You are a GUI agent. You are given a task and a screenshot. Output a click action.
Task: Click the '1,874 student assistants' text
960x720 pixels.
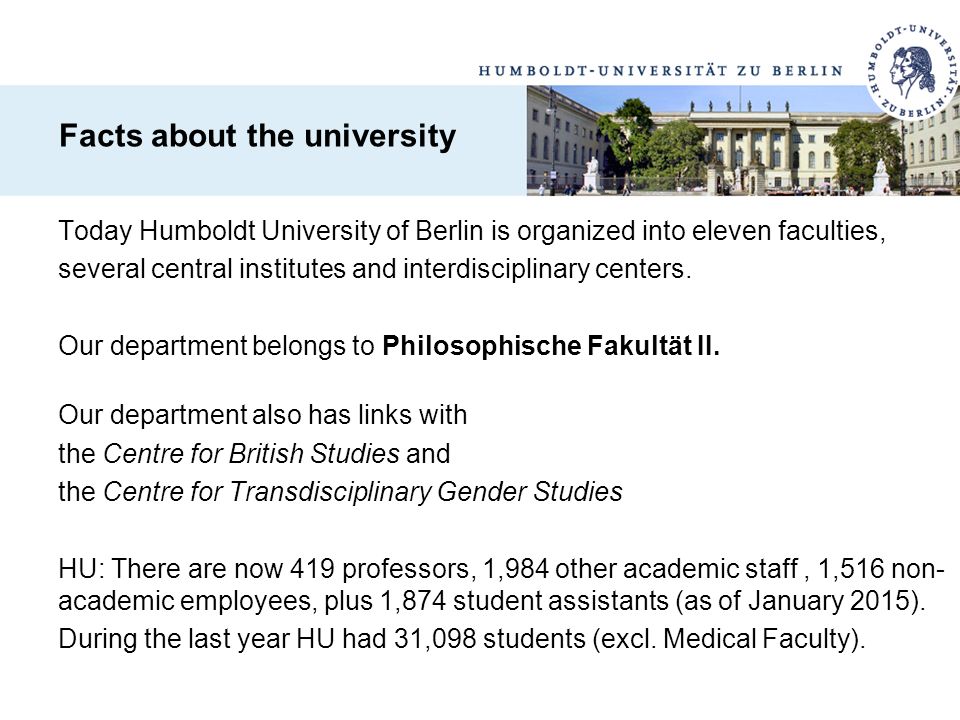524,600
